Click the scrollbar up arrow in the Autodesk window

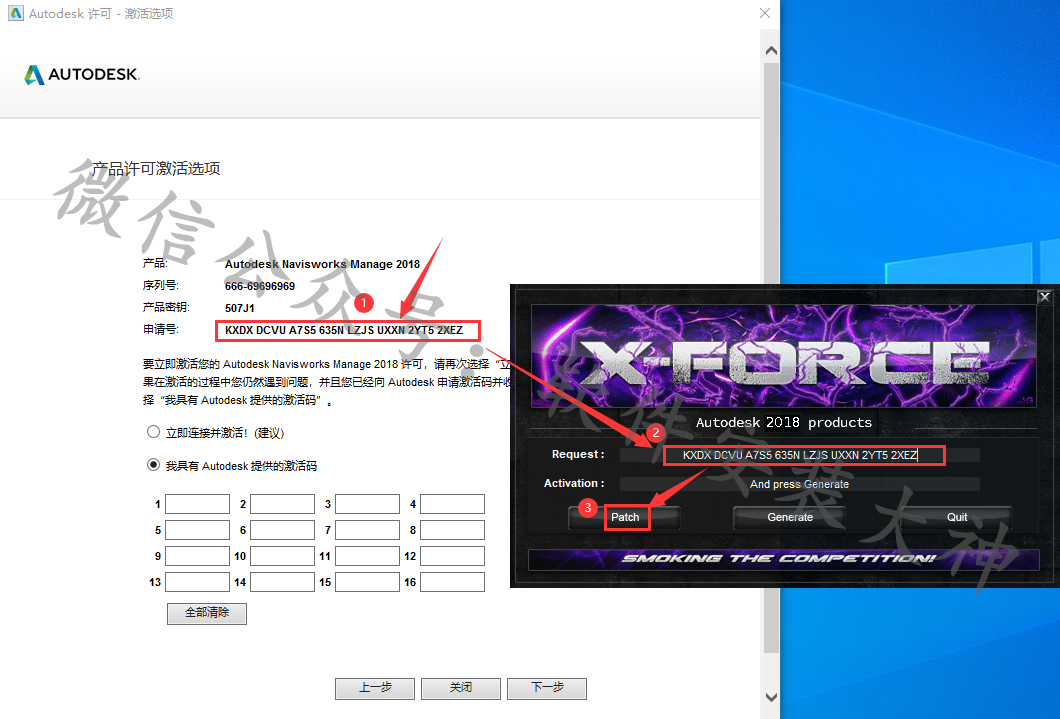pyautogui.click(x=771, y=51)
